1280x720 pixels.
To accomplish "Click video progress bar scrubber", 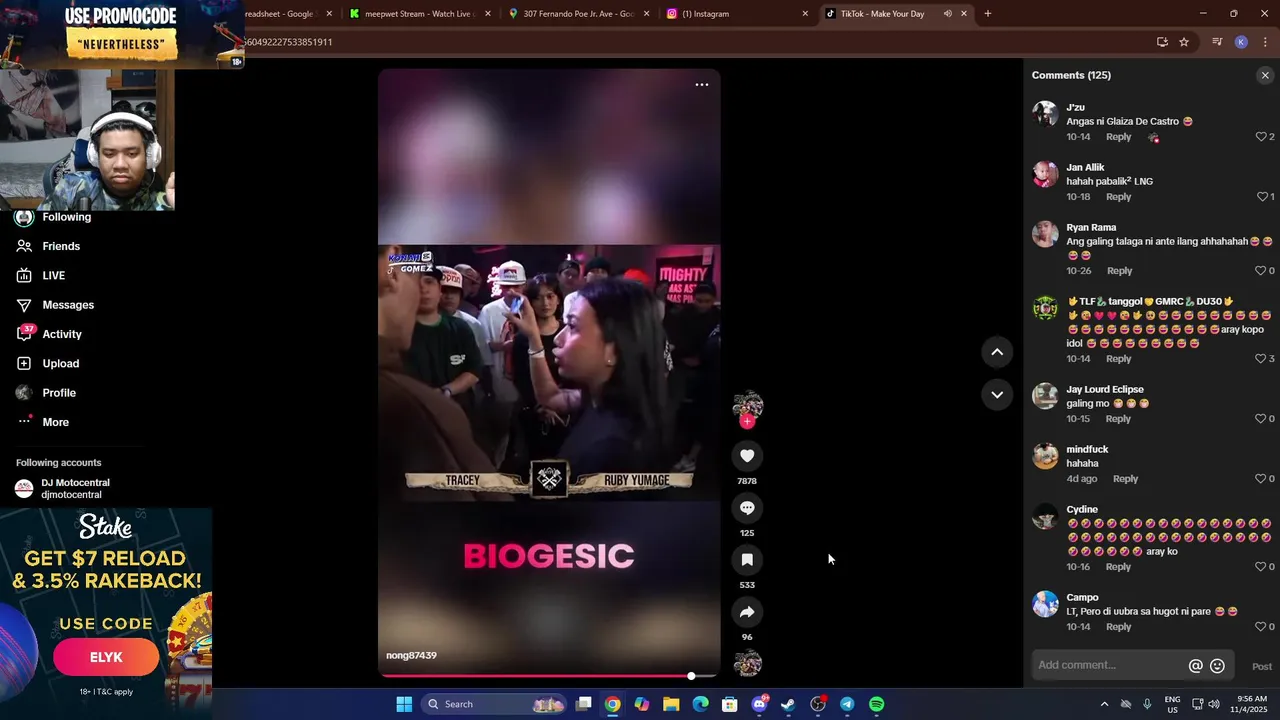I will click(691, 677).
